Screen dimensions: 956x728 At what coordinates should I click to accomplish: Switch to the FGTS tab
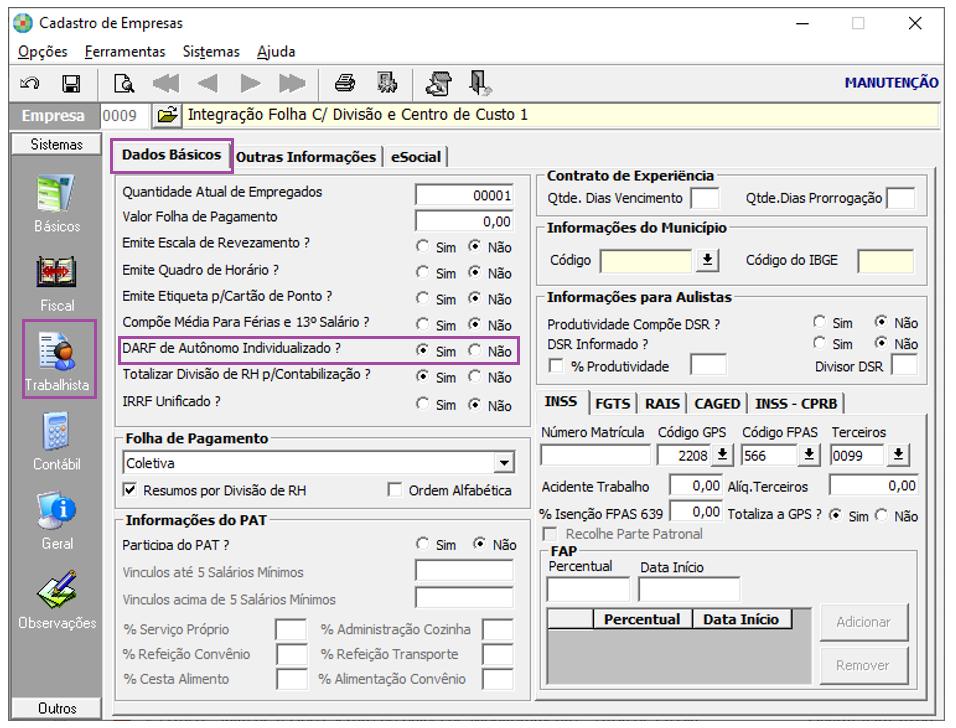(612, 404)
